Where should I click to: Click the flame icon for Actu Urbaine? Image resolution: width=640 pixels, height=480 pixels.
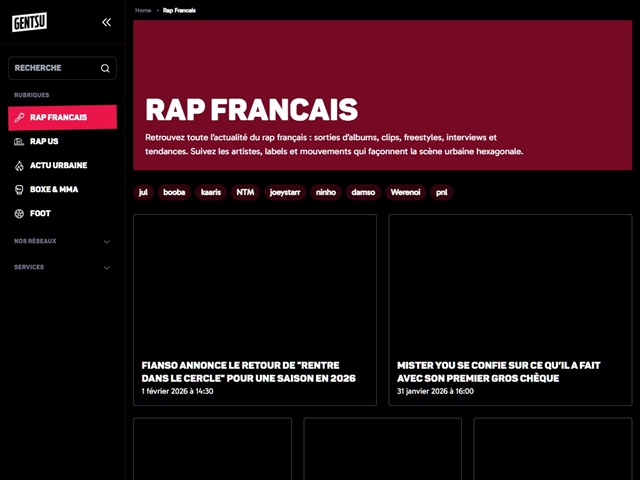pos(19,166)
